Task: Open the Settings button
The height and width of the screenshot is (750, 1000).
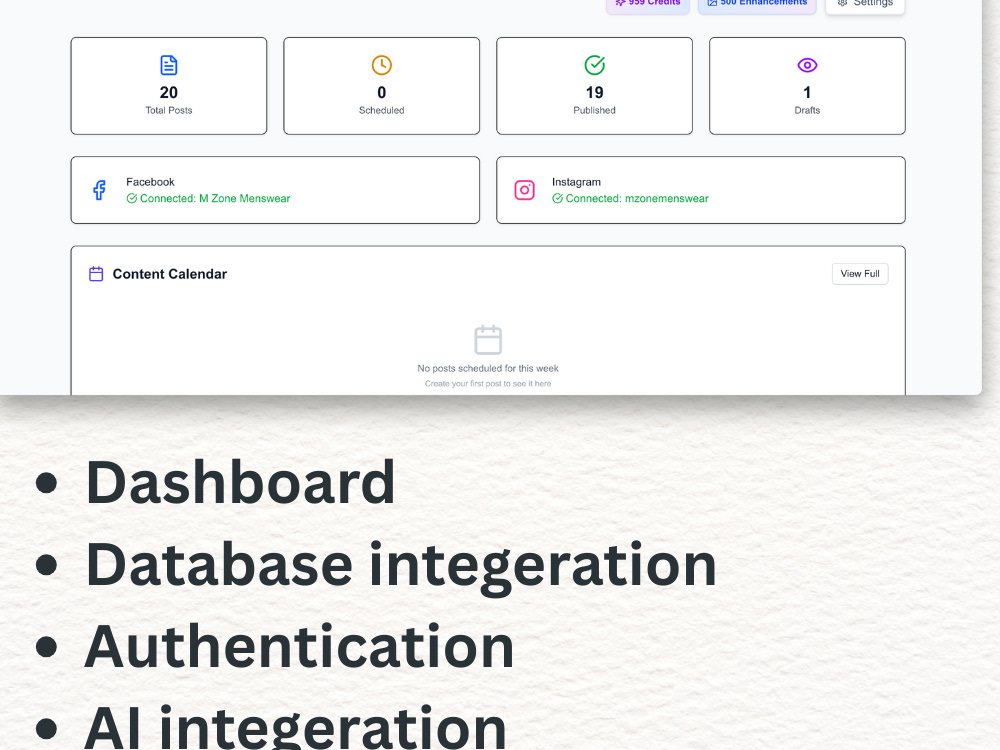Action: point(865,4)
